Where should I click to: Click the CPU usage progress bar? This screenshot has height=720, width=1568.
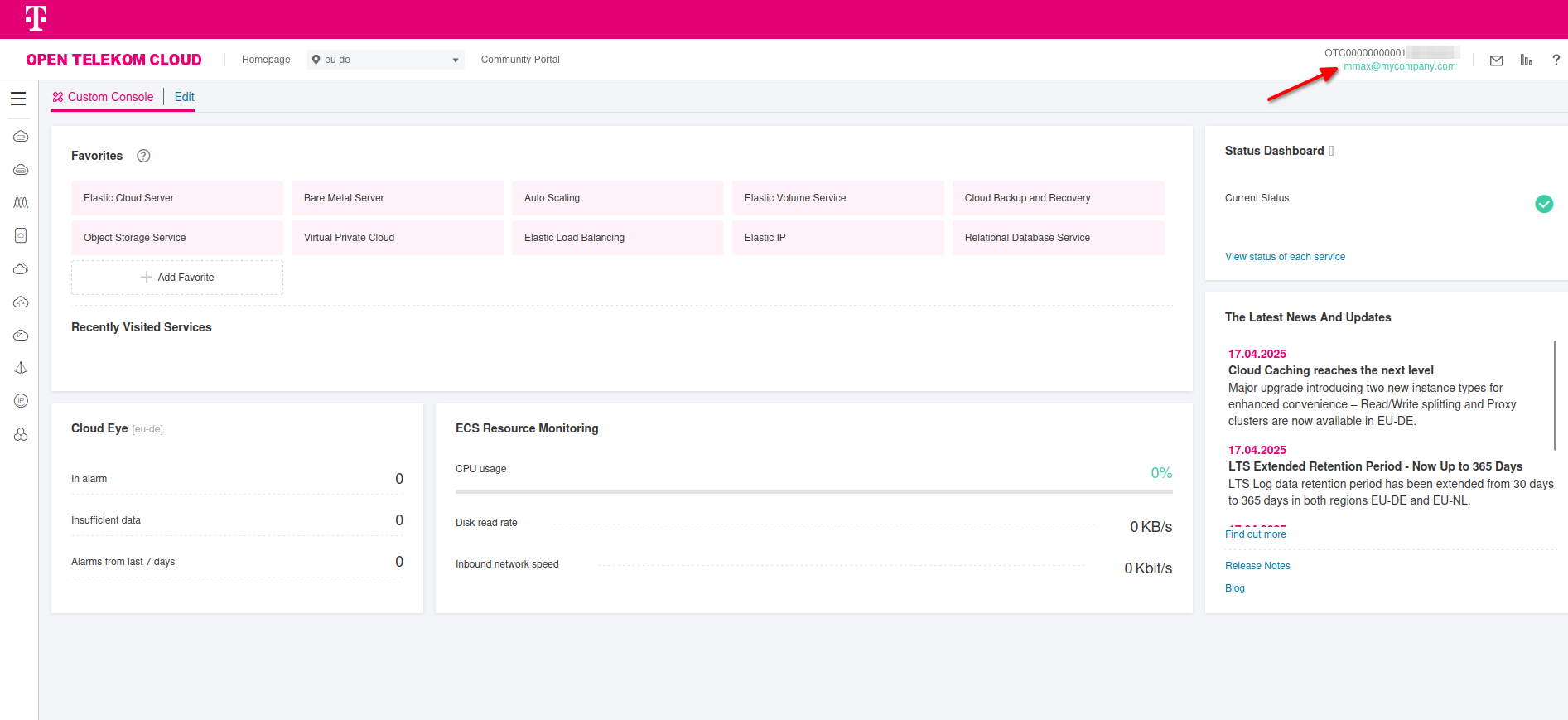pyautogui.click(x=813, y=491)
